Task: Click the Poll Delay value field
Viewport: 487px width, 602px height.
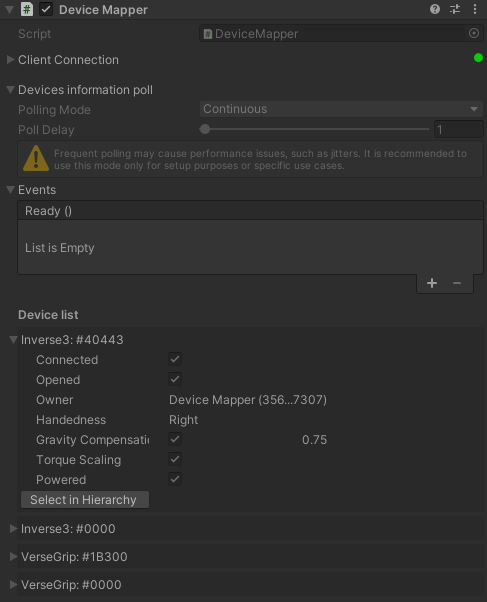Action: pyautogui.click(x=459, y=129)
